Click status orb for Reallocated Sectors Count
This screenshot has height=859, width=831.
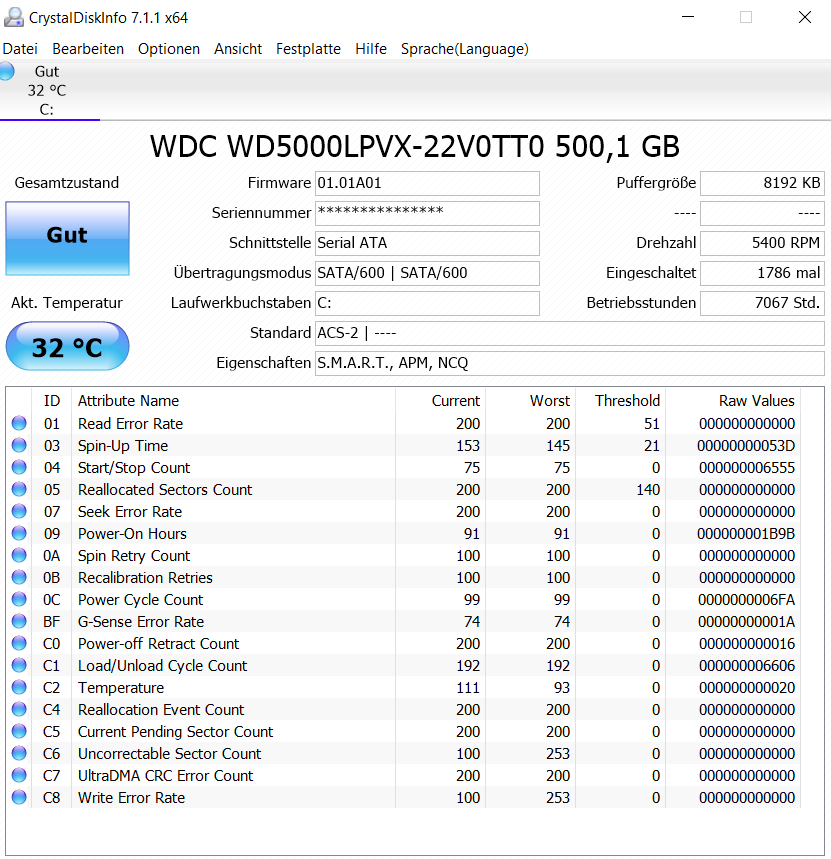coord(19,489)
